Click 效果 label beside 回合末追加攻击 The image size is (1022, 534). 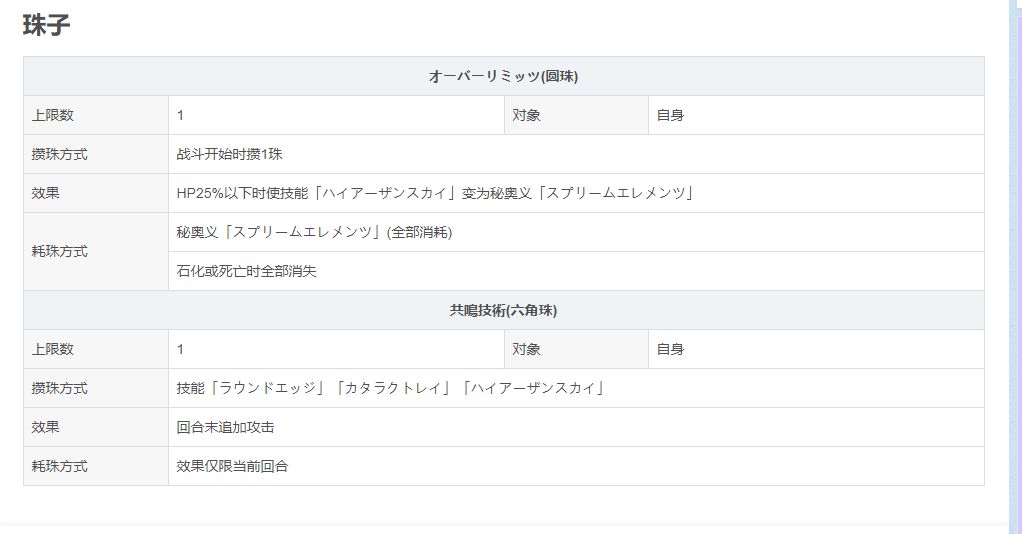(x=46, y=427)
